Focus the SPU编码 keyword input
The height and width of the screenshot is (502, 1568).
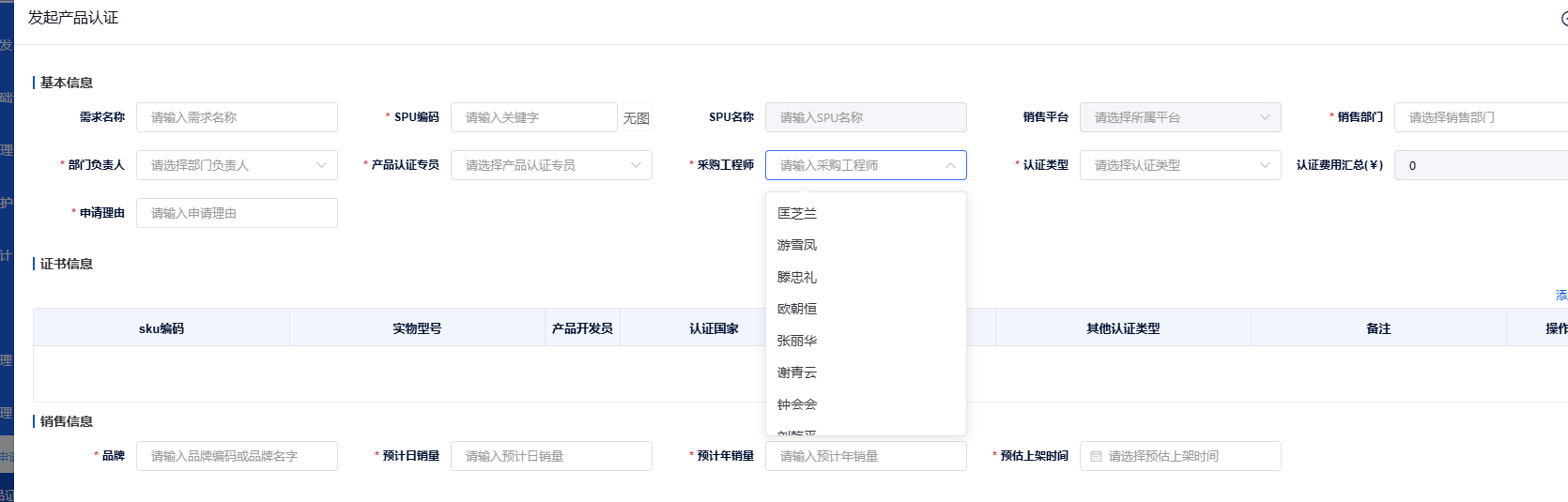click(533, 117)
